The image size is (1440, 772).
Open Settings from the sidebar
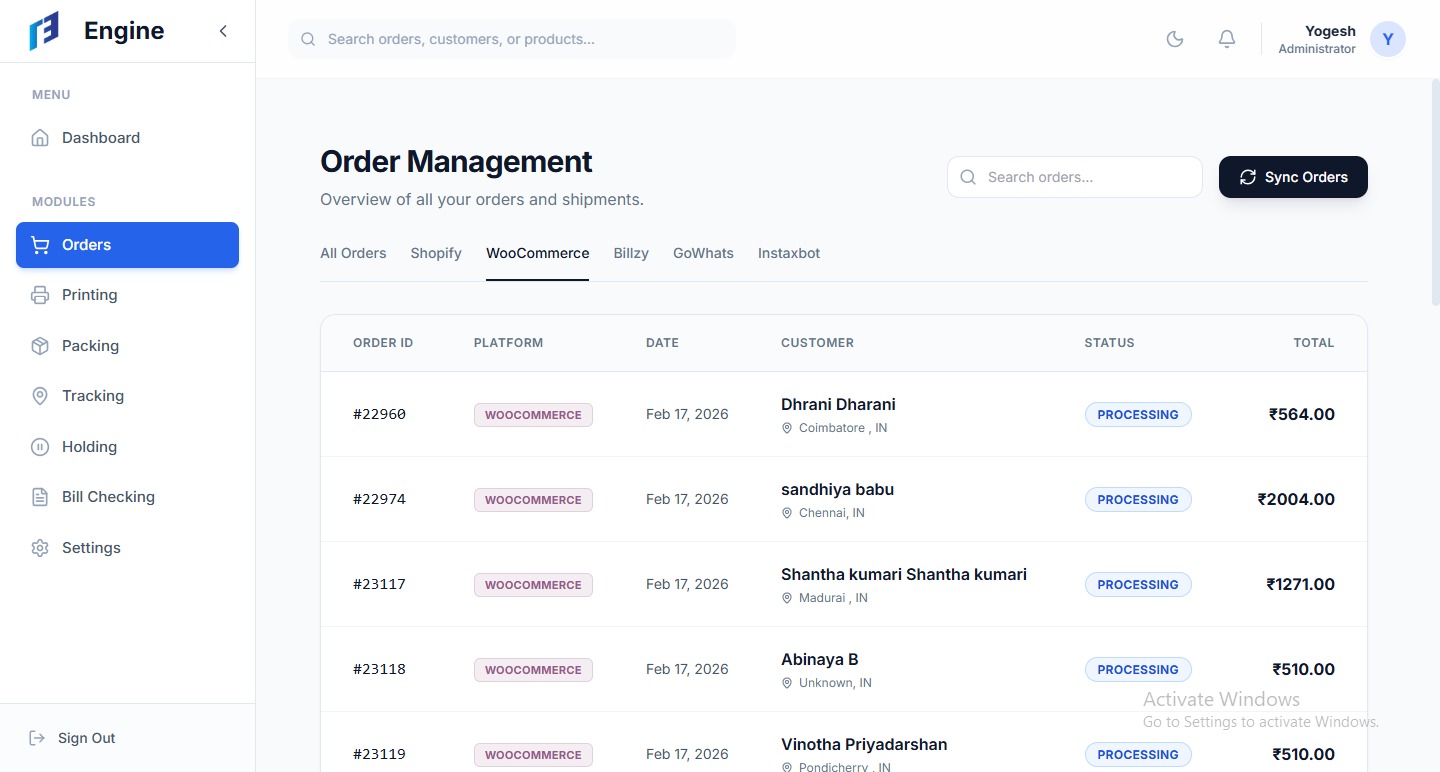coord(91,548)
